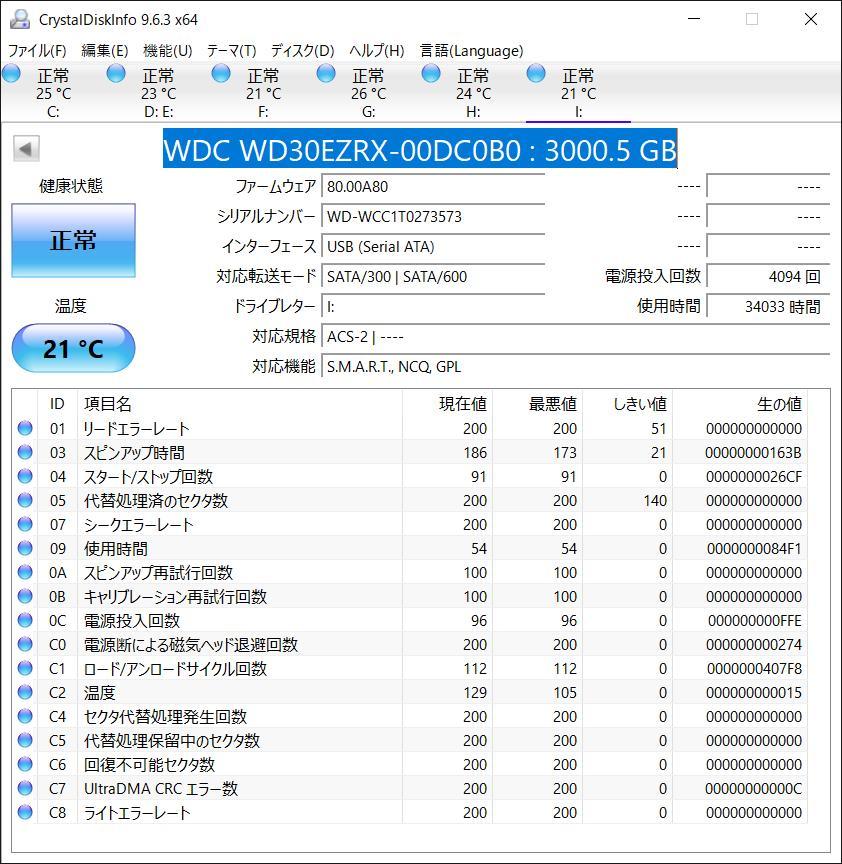
Task: Open the 編集(E) menu
Action: pos(105,51)
